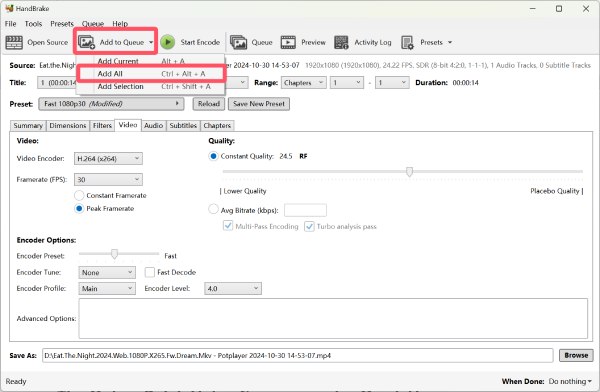
Task: Click the Browse button
Action: (x=576, y=355)
